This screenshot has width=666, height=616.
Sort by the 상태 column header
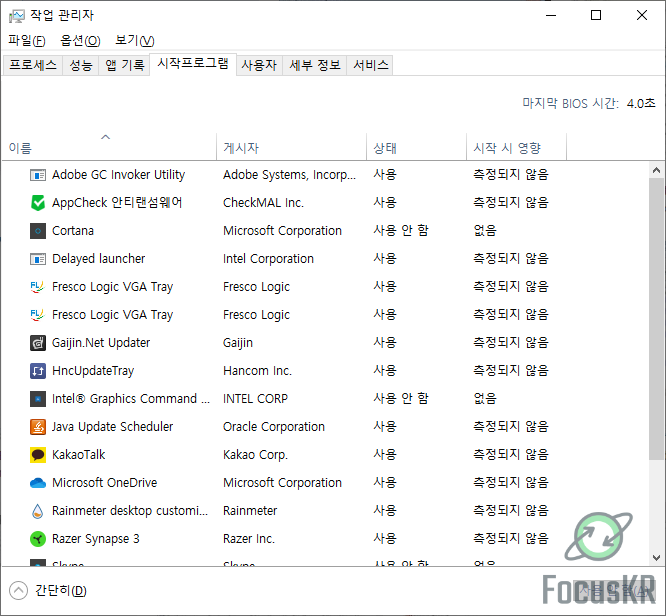(x=416, y=147)
